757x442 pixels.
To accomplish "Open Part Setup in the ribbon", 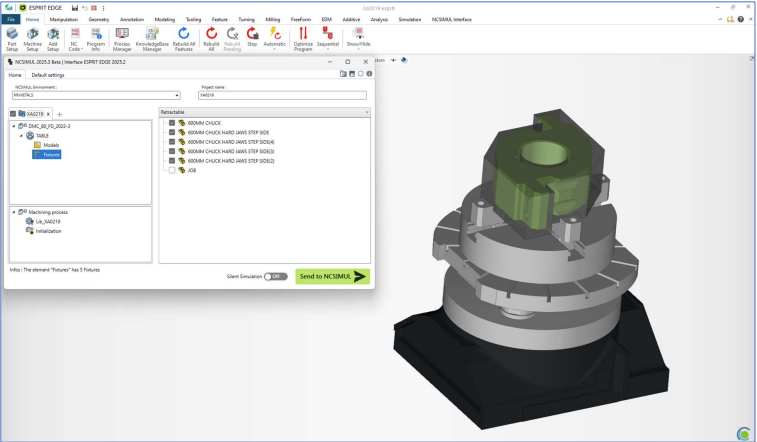I will coord(12,39).
